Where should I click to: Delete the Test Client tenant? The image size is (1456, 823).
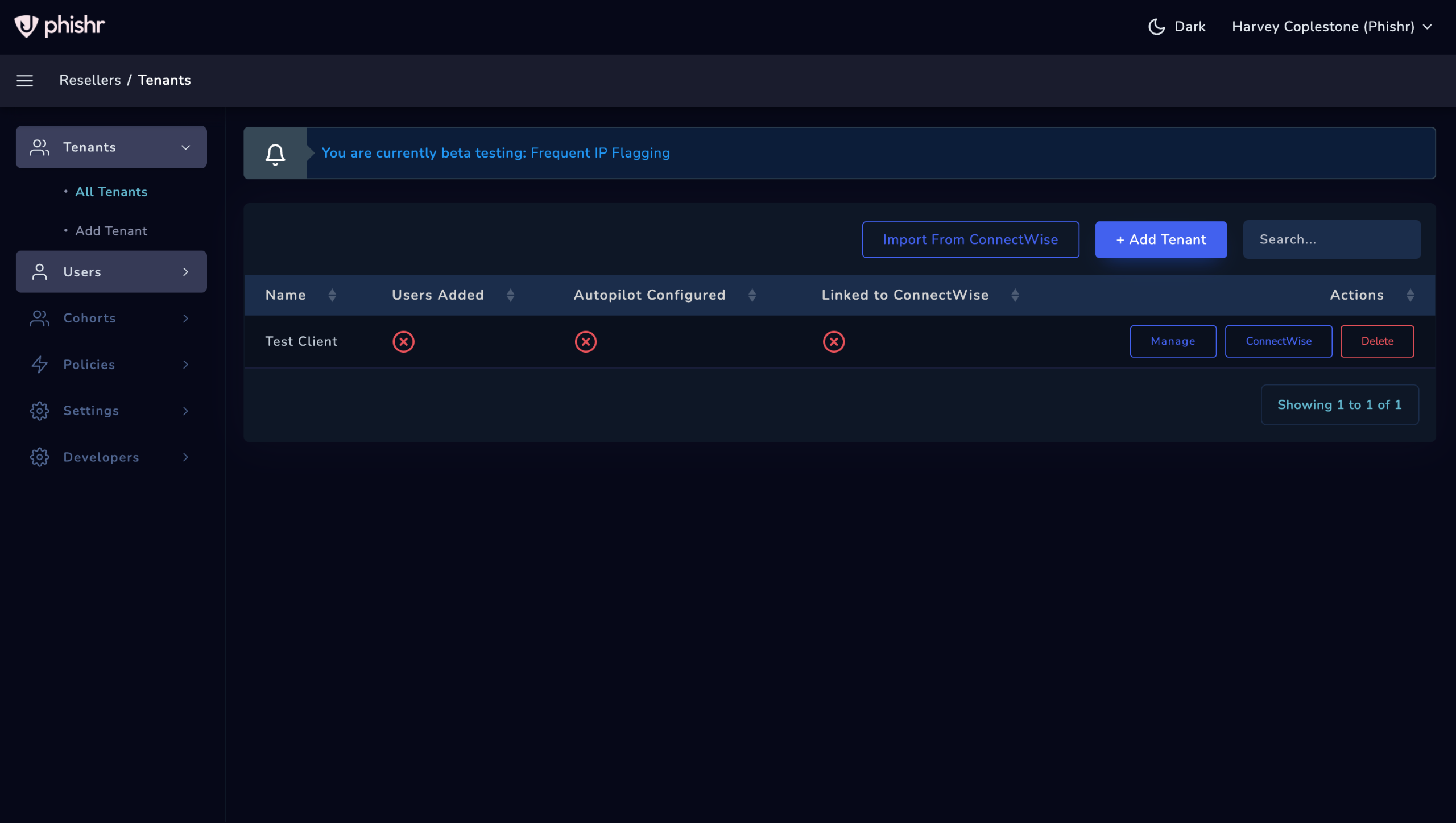(1376, 341)
